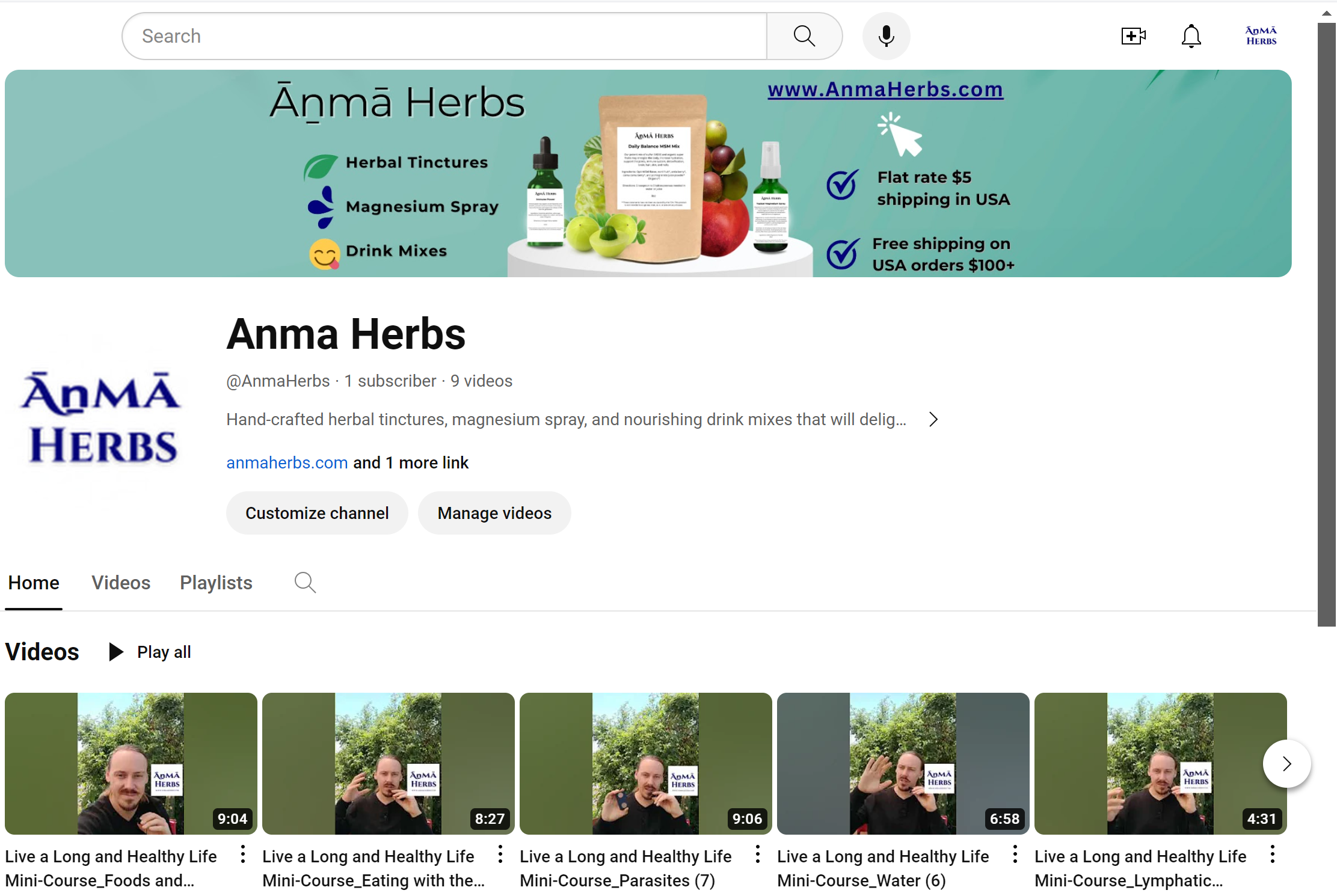Open options for the Foods and... video
Screen dimensions: 1337x896
tap(242, 855)
